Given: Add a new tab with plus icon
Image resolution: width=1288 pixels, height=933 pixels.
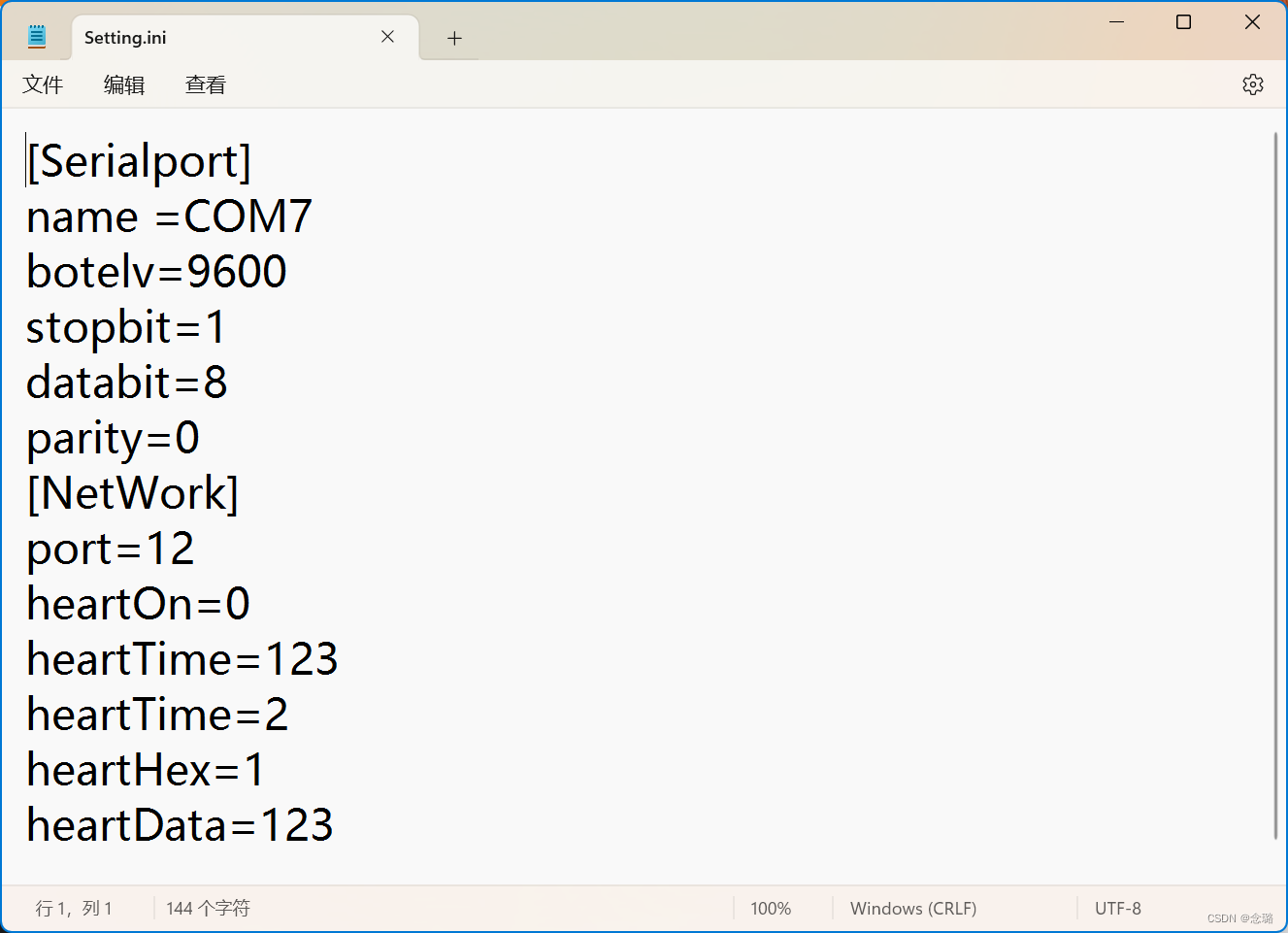Looking at the screenshot, I should (x=454, y=38).
